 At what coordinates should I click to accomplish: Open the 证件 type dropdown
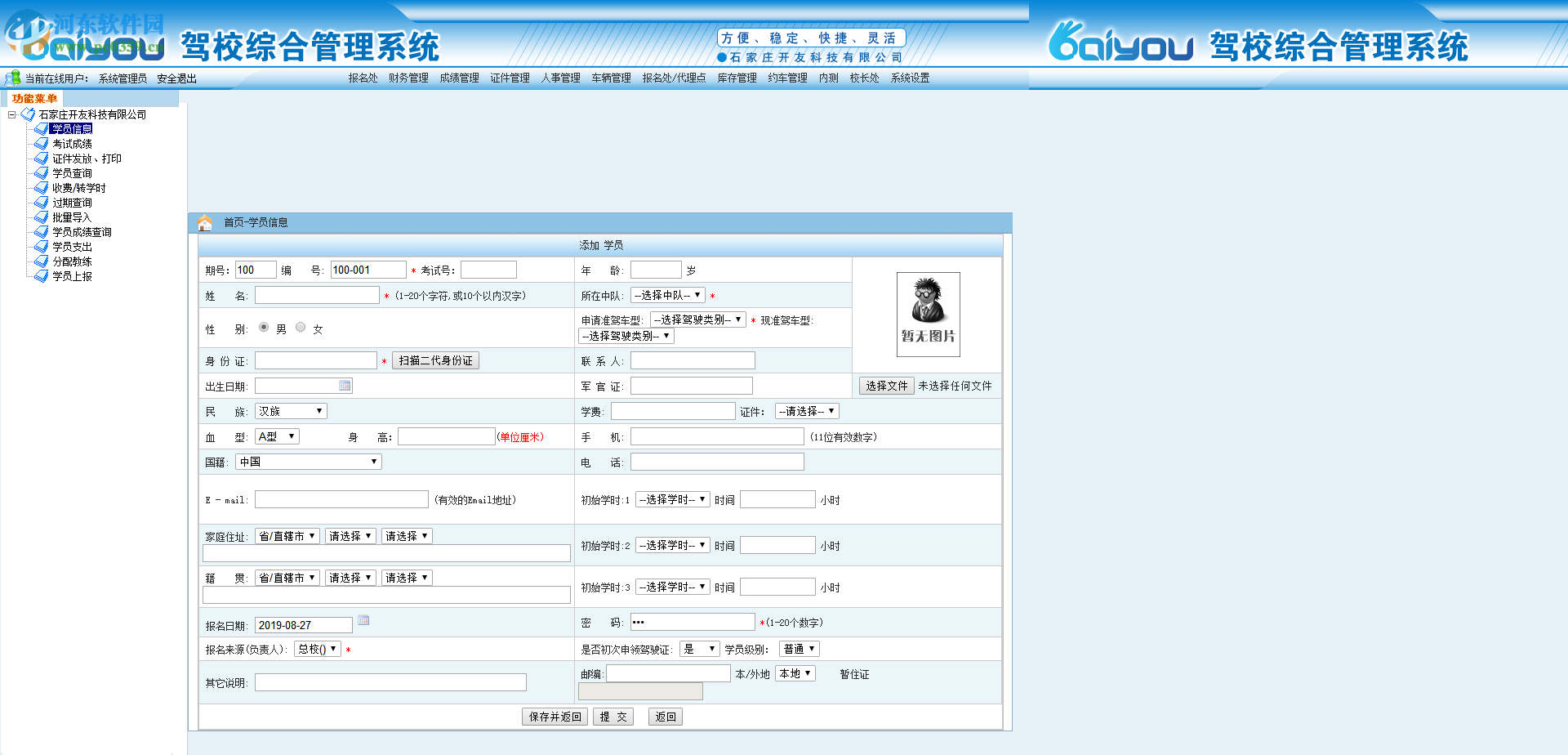tap(808, 411)
